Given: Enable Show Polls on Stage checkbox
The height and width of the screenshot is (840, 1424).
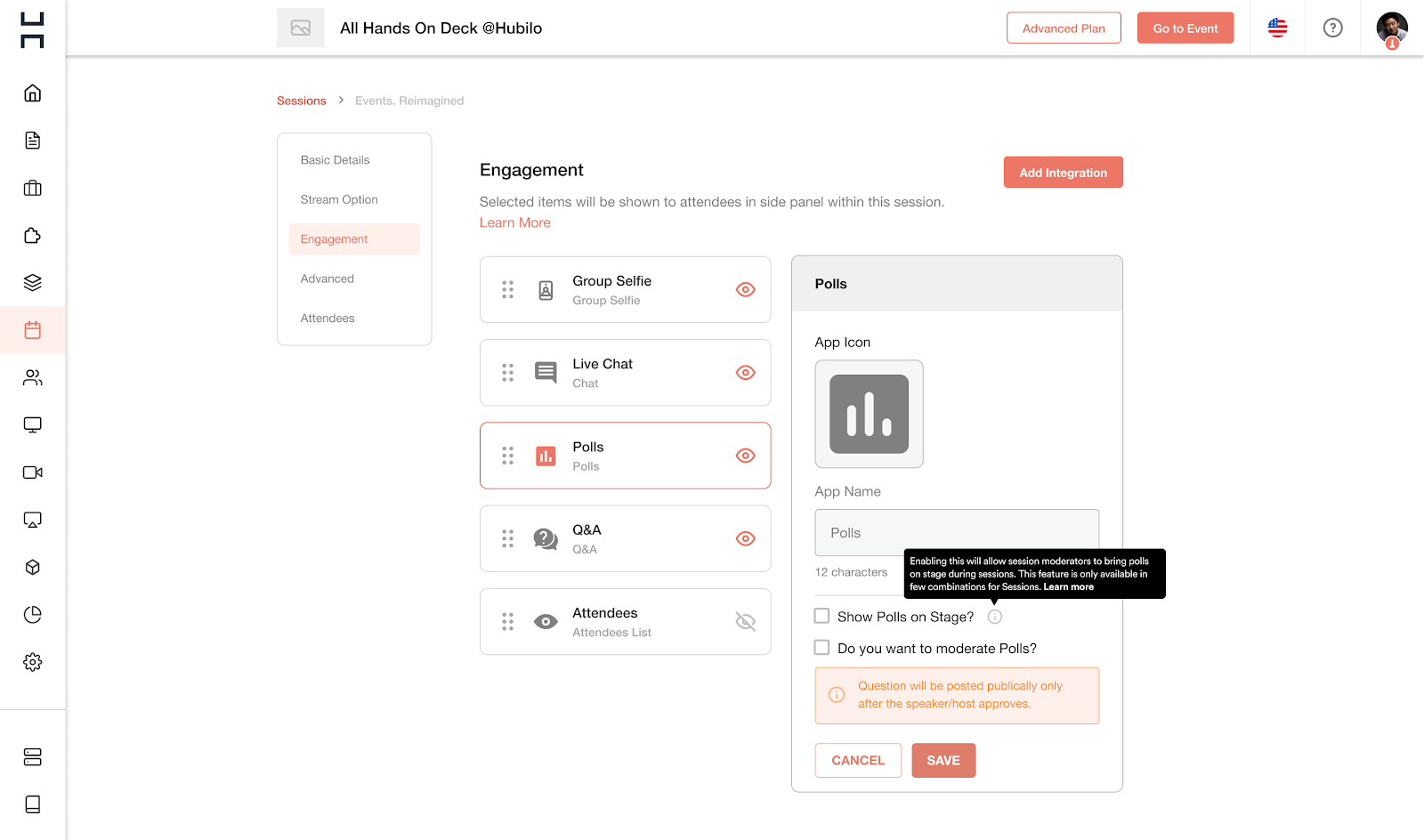Looking at the screenshot, I should 822,616.
